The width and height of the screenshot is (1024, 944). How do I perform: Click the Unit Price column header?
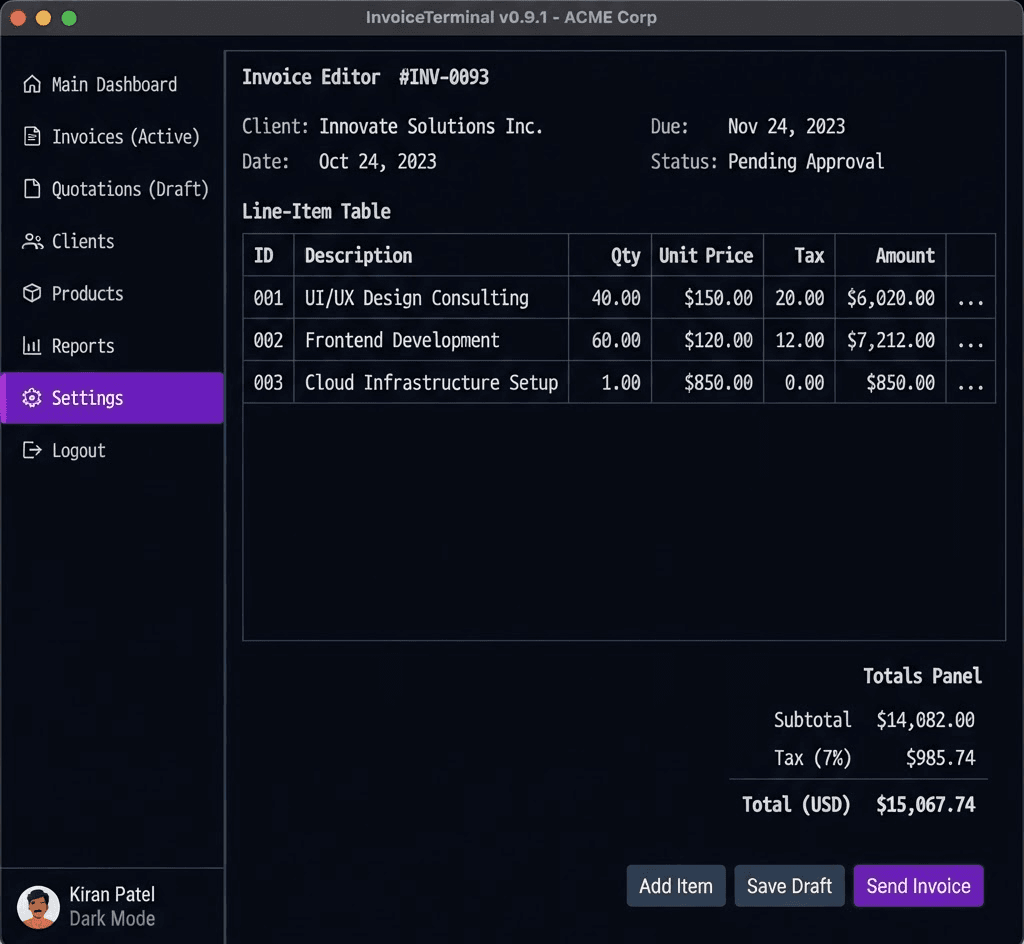706,255
